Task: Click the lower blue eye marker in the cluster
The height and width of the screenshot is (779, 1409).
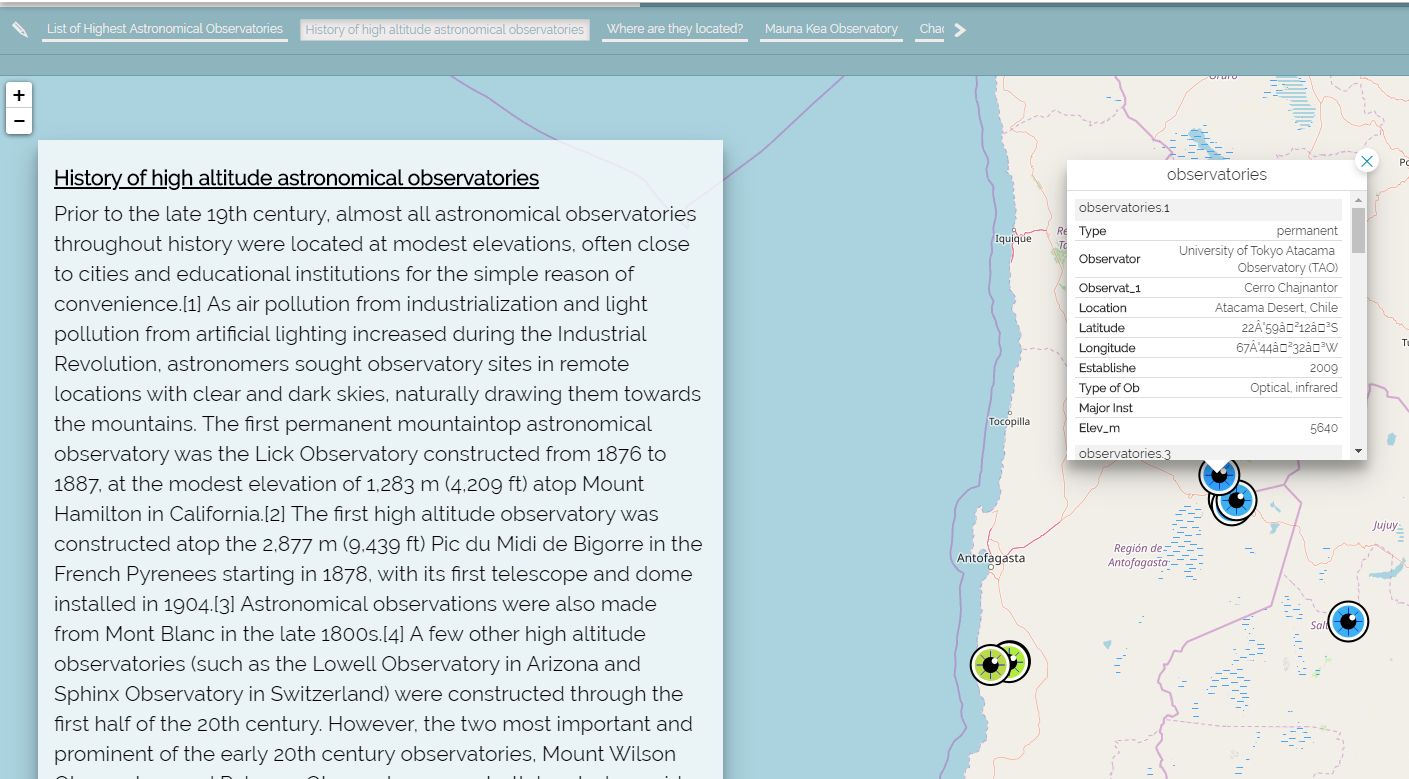Action: point(1237,501)
